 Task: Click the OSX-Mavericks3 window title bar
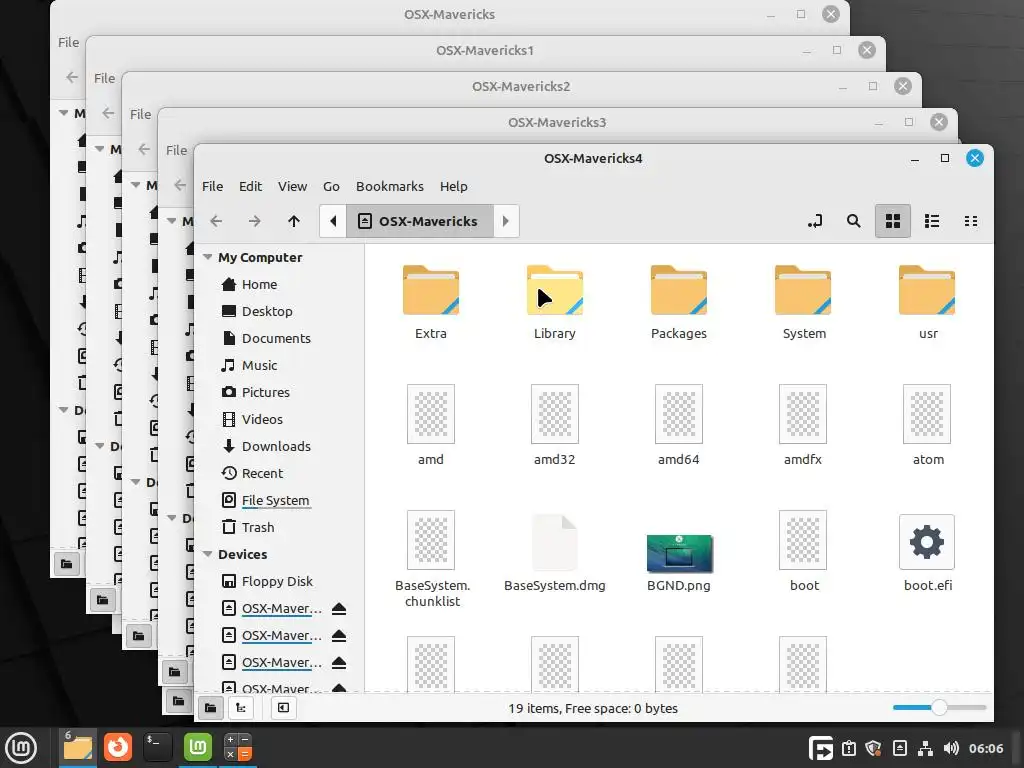coord(557,123)
